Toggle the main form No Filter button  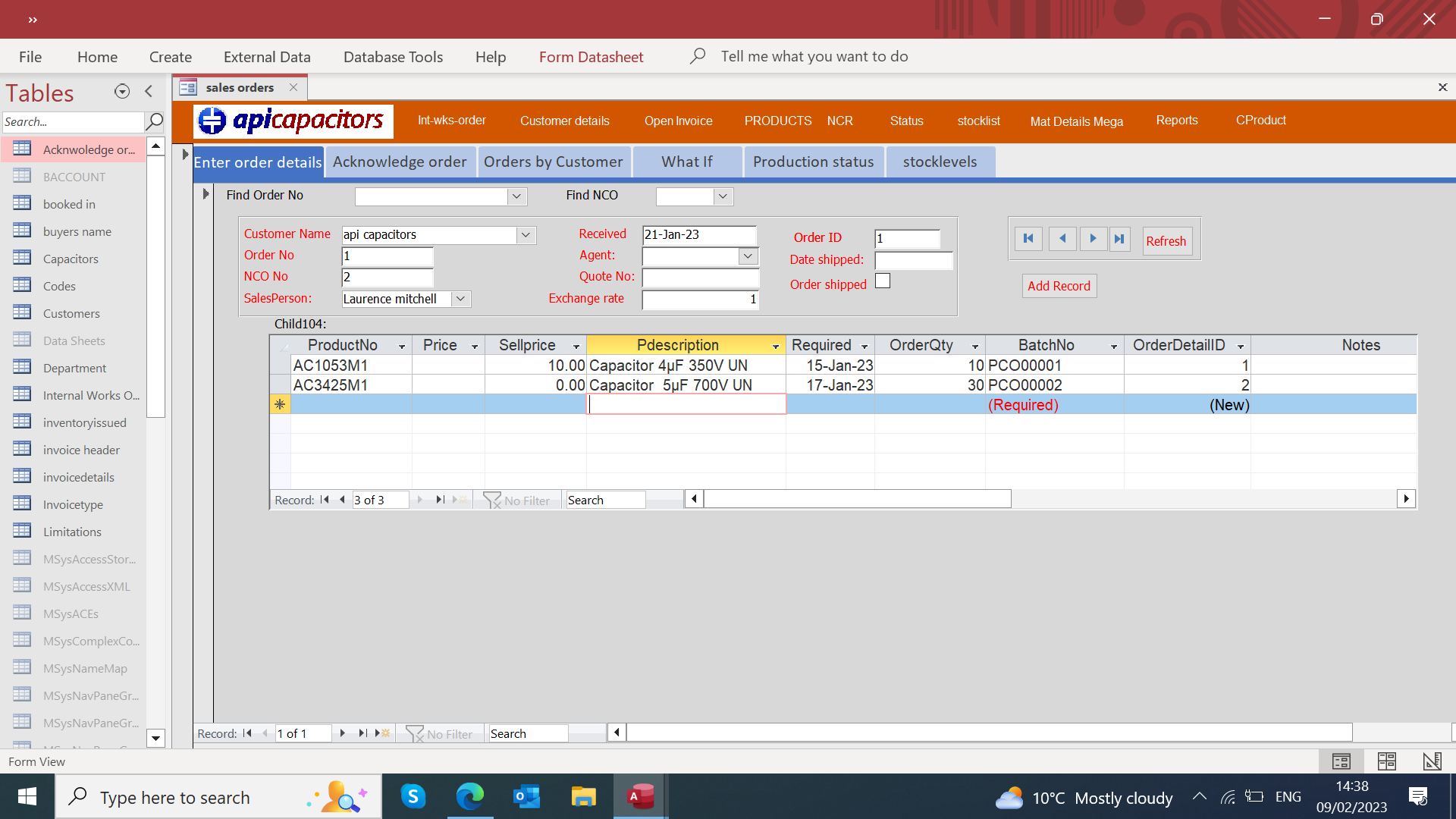tap(440, 734)
